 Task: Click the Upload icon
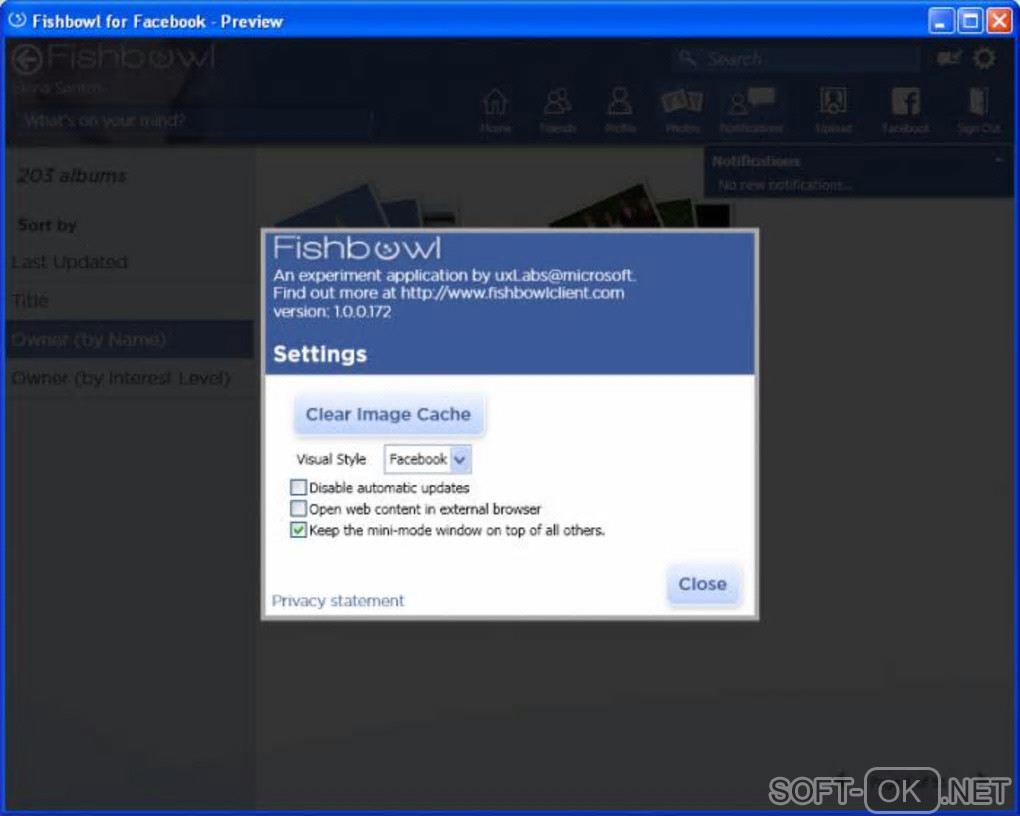click(x=833, y=110)
